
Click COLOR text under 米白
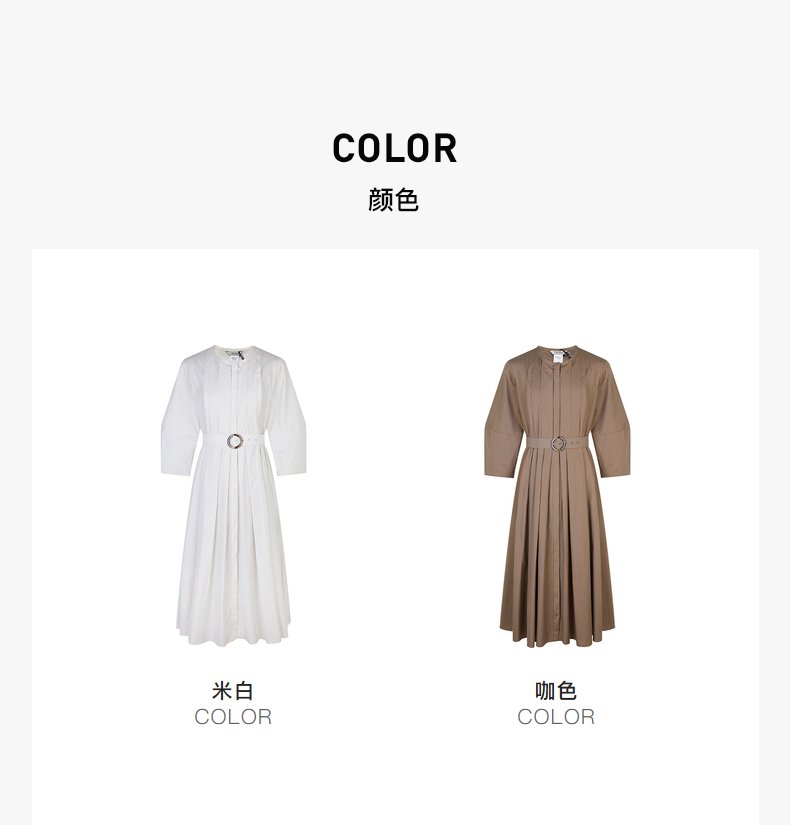point(233,717)
